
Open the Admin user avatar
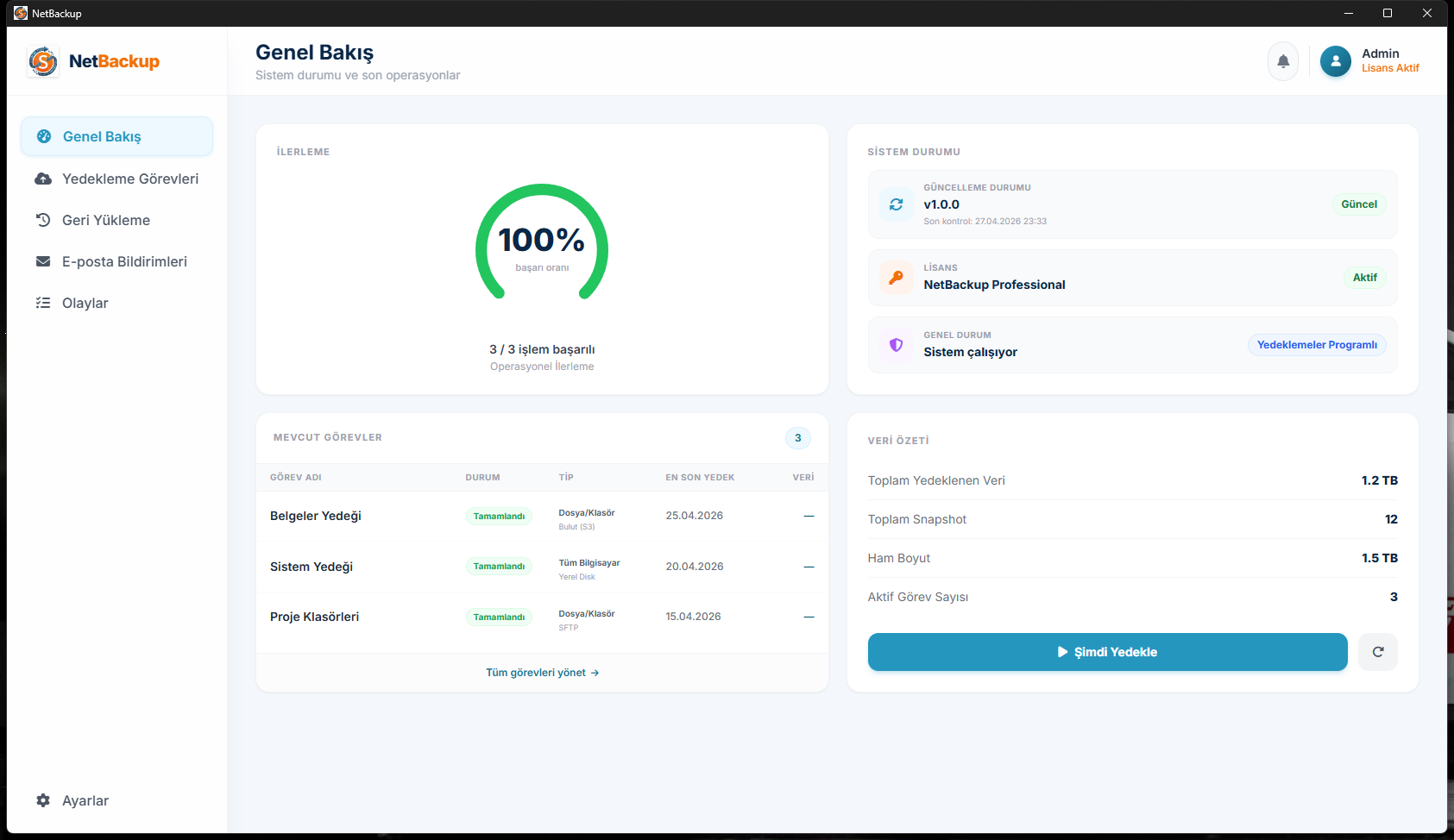1335,61
